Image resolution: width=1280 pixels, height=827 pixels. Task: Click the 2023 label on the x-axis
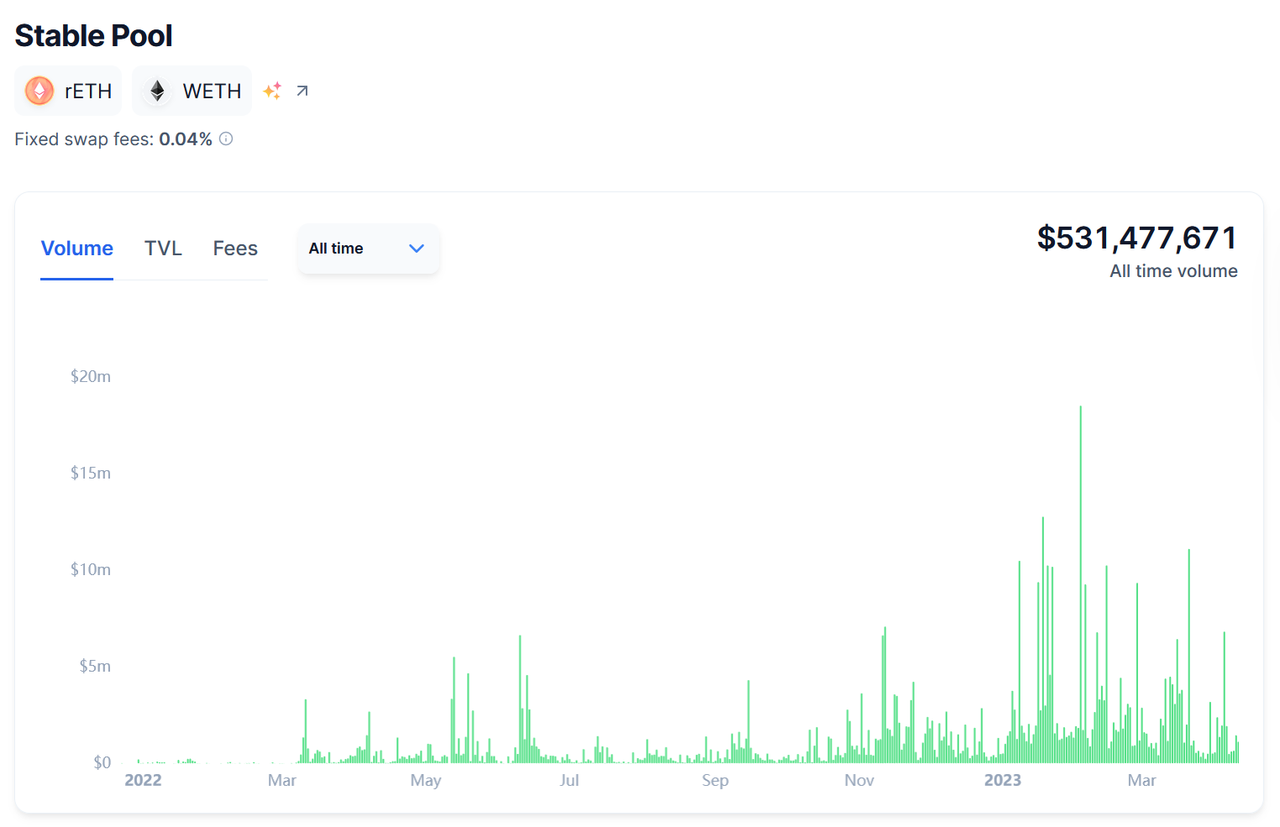point(1003,780)
